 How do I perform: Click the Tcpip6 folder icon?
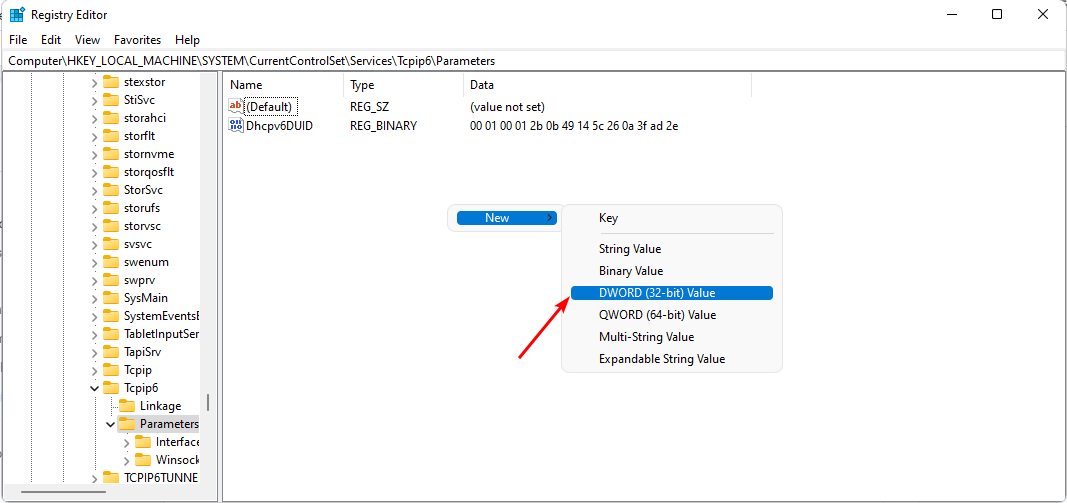click(x=111, y=388)
